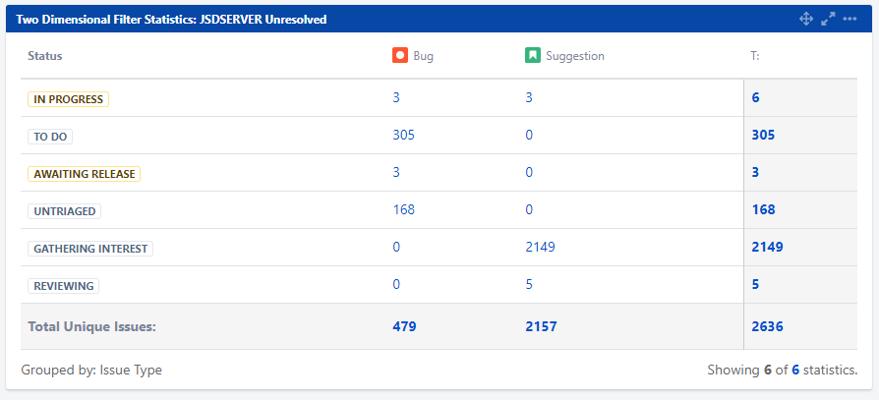Open the grand total 2636 issues link
Image resolution: width=879 pixels, height=400 pixels.
point(767,327)
